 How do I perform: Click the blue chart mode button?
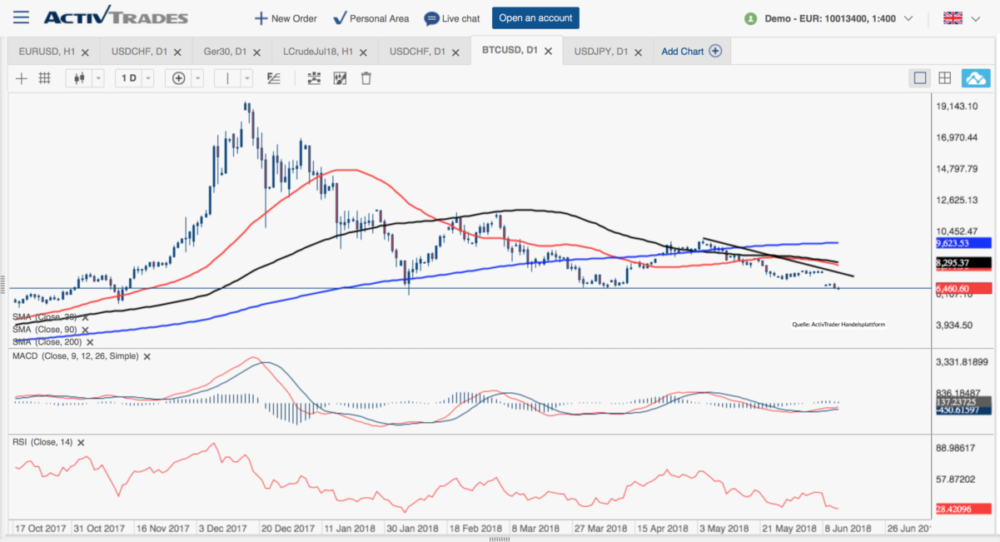[x=976, y=78]
